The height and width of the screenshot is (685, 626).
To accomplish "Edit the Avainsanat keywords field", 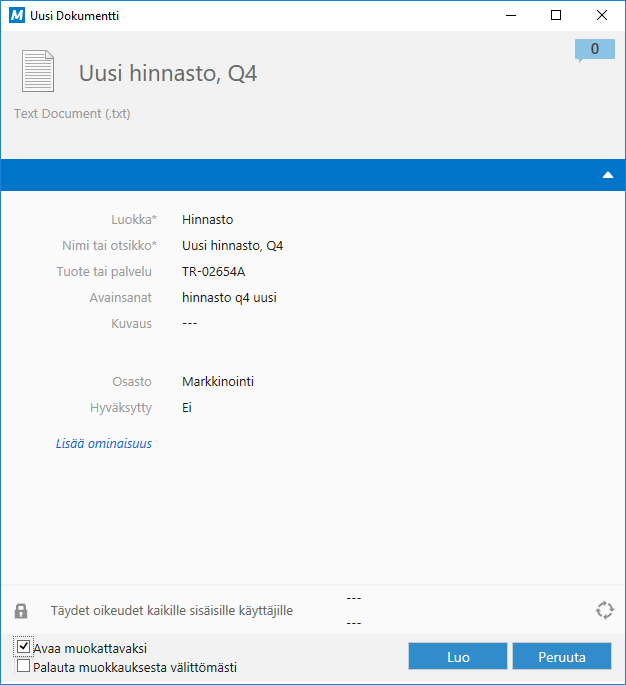I will [x=229, y=297].
